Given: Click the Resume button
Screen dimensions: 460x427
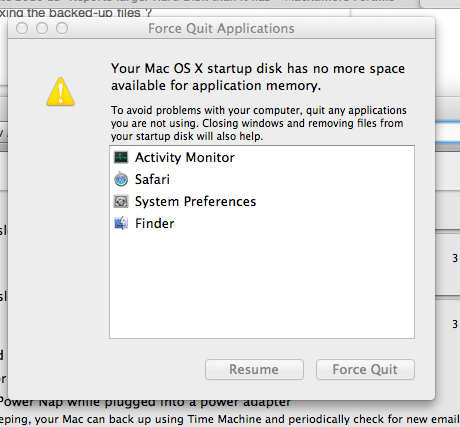Looking at the screenshot, I should pos(254,369).
